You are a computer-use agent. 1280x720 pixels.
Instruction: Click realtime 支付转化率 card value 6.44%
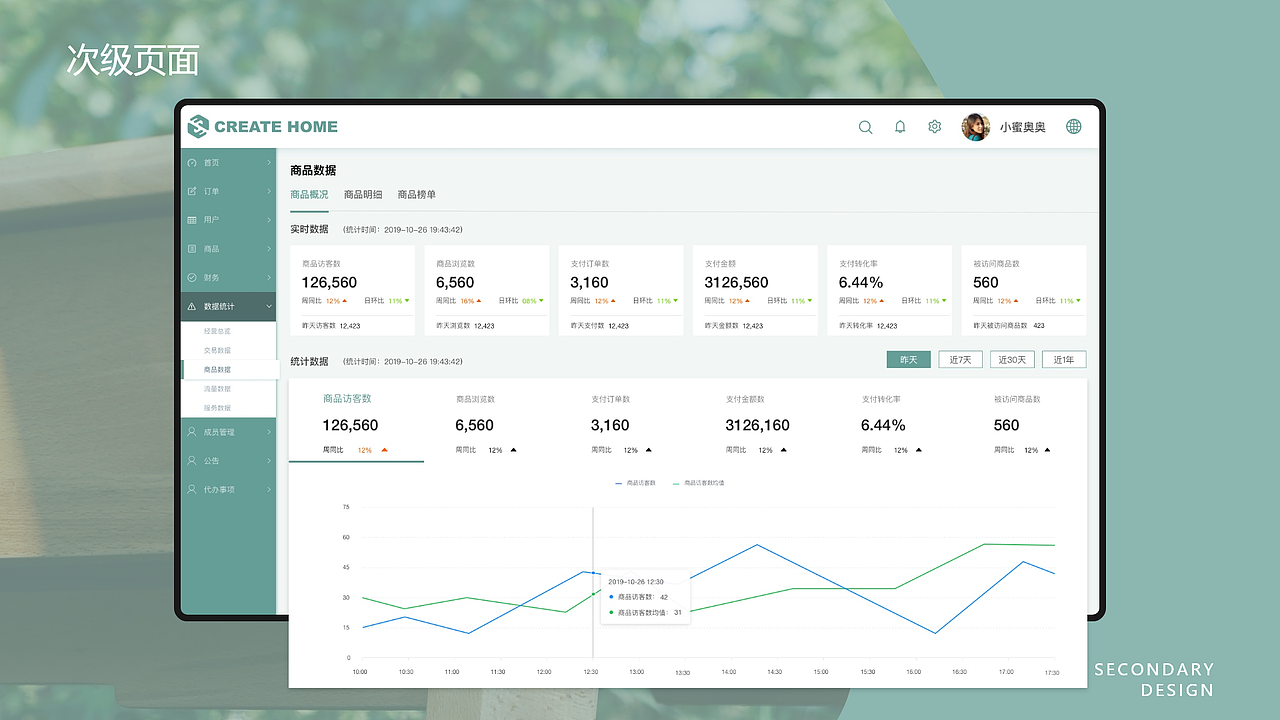[x=861, y=283]
